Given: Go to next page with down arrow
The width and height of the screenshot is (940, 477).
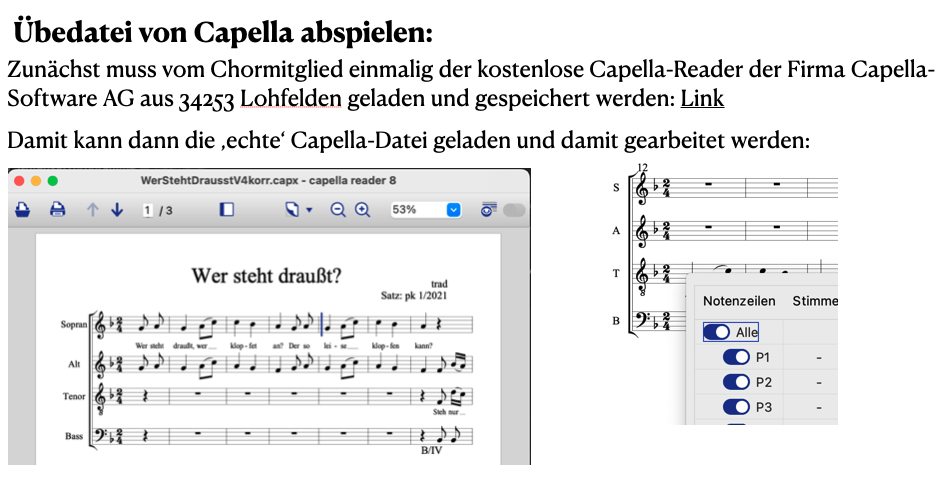Looking at the screenshot, I should click(x=117, y=210).
